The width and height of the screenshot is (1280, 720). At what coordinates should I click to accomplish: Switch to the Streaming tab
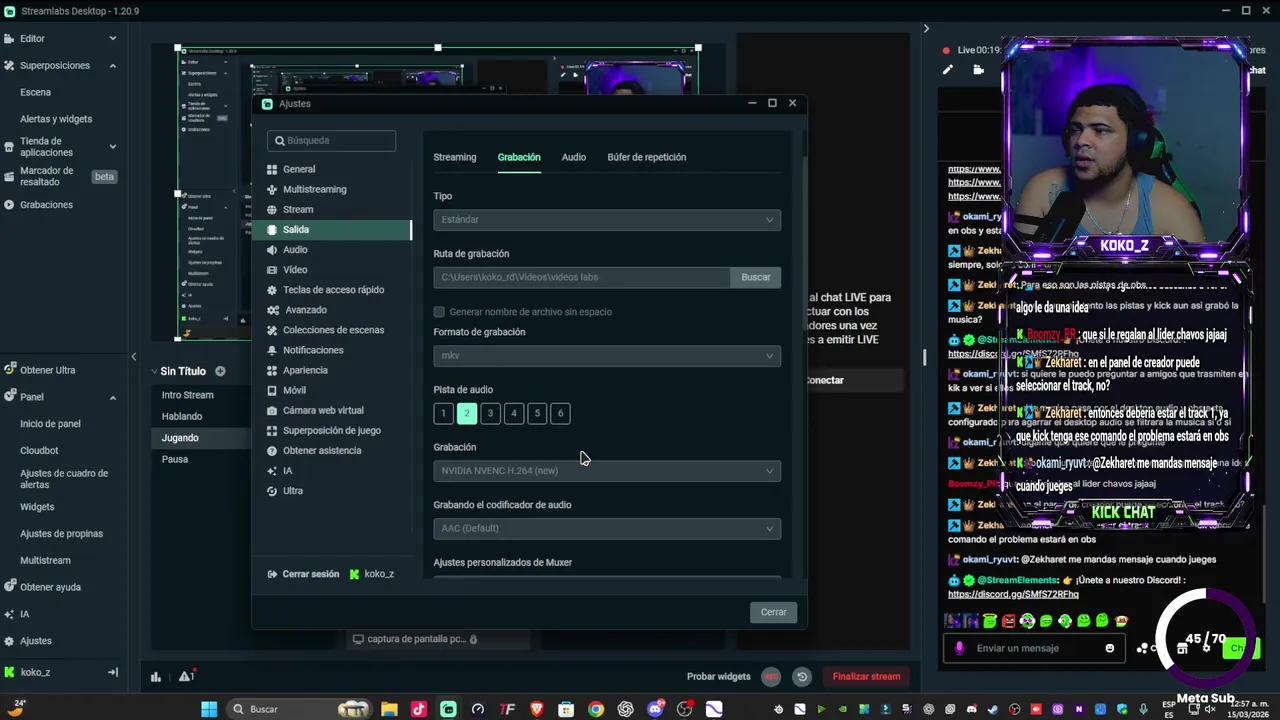pyautogui.click(x=455, y=157)
